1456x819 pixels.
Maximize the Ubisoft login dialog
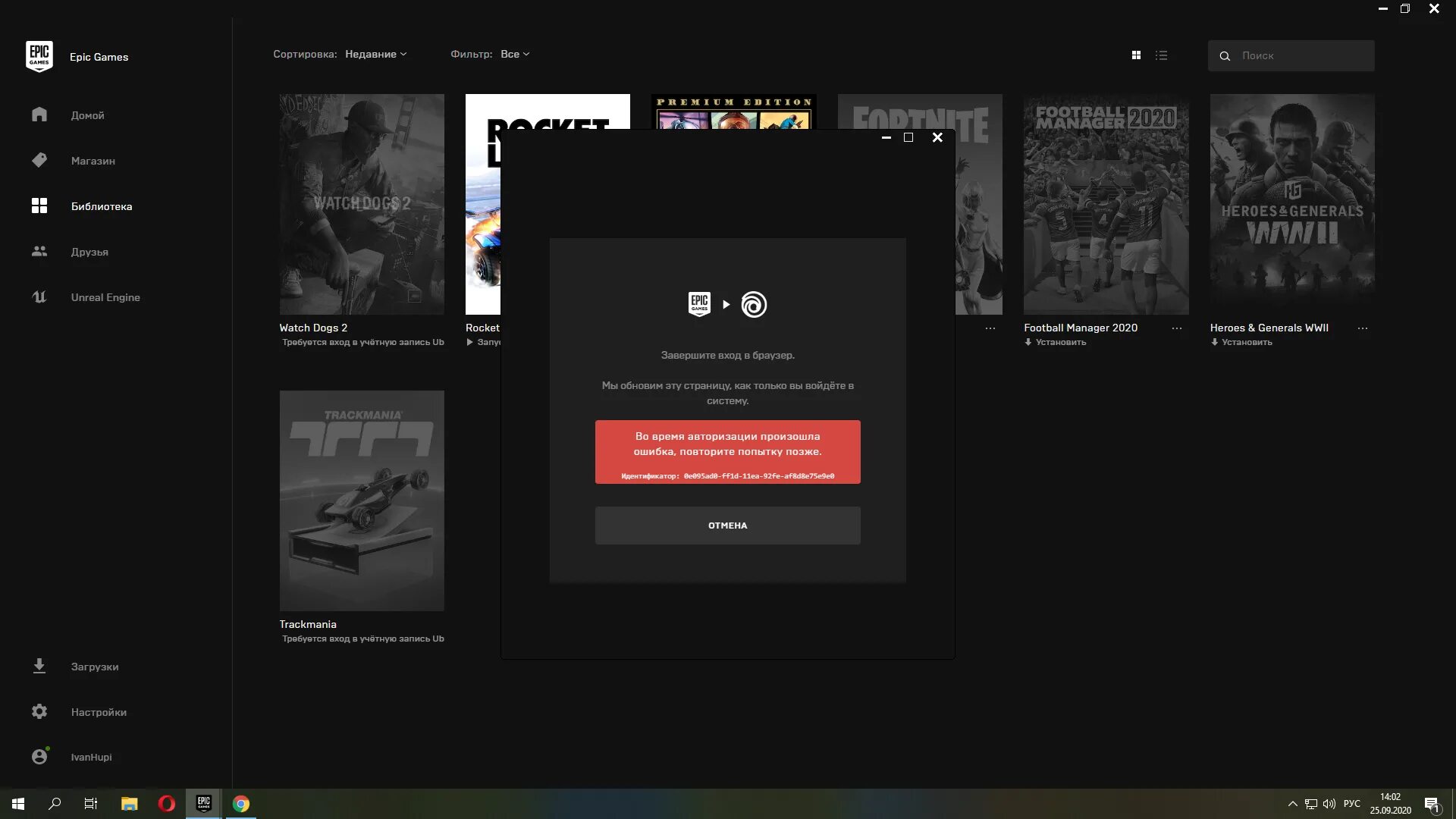pyautogui.click(x=908, y=137)
